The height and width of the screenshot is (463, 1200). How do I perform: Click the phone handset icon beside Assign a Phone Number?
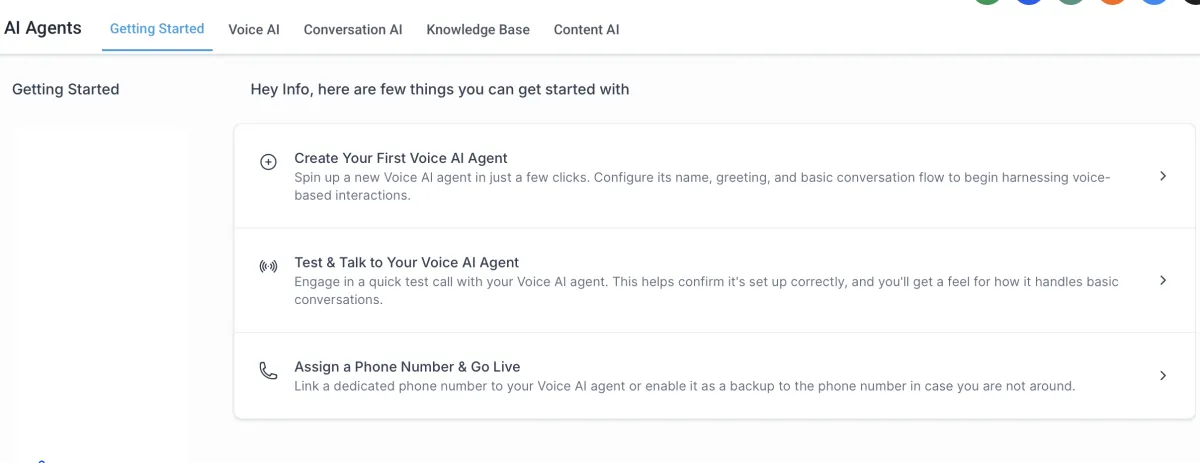coord(268,371)
